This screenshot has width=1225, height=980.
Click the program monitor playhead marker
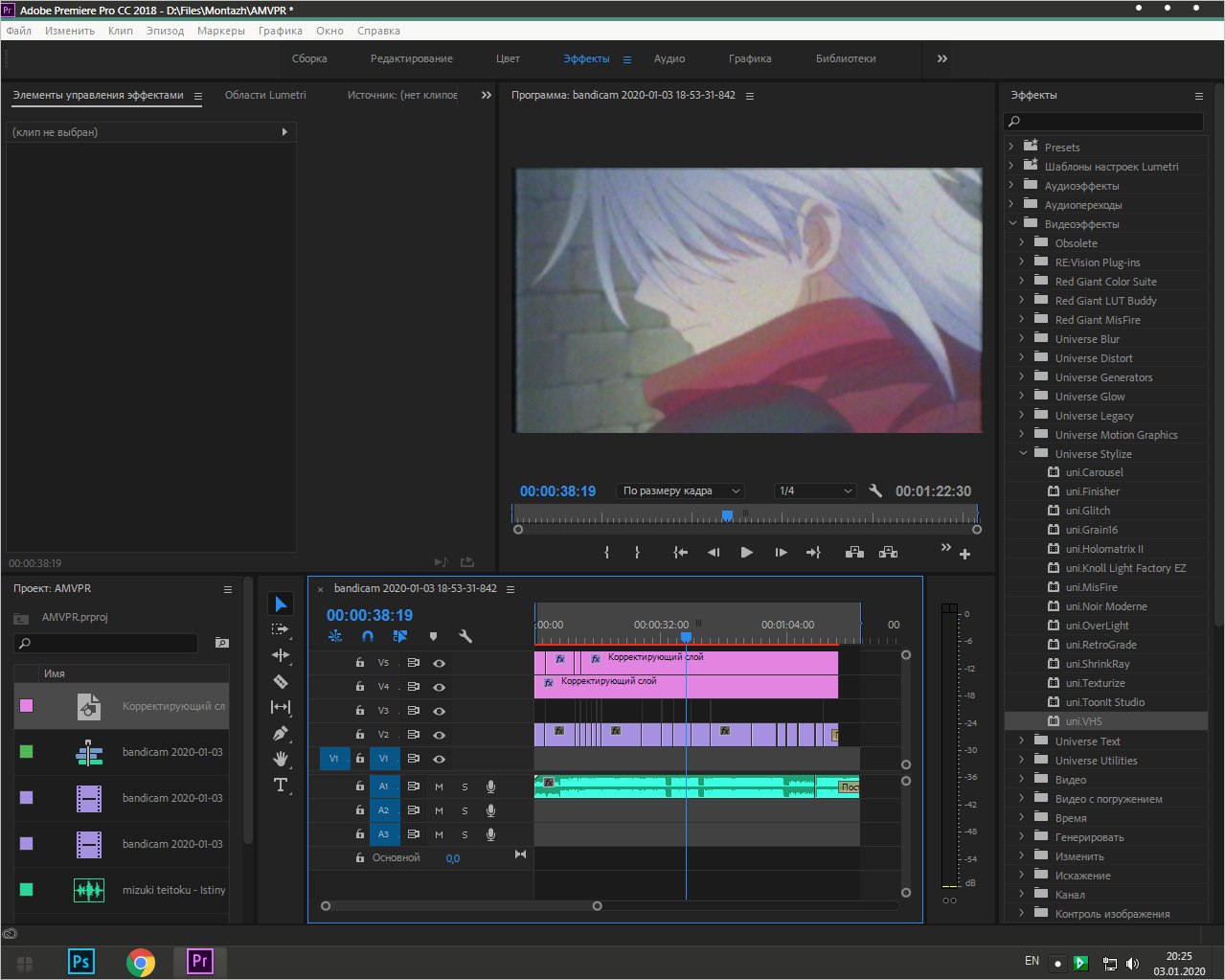(728, 515)
